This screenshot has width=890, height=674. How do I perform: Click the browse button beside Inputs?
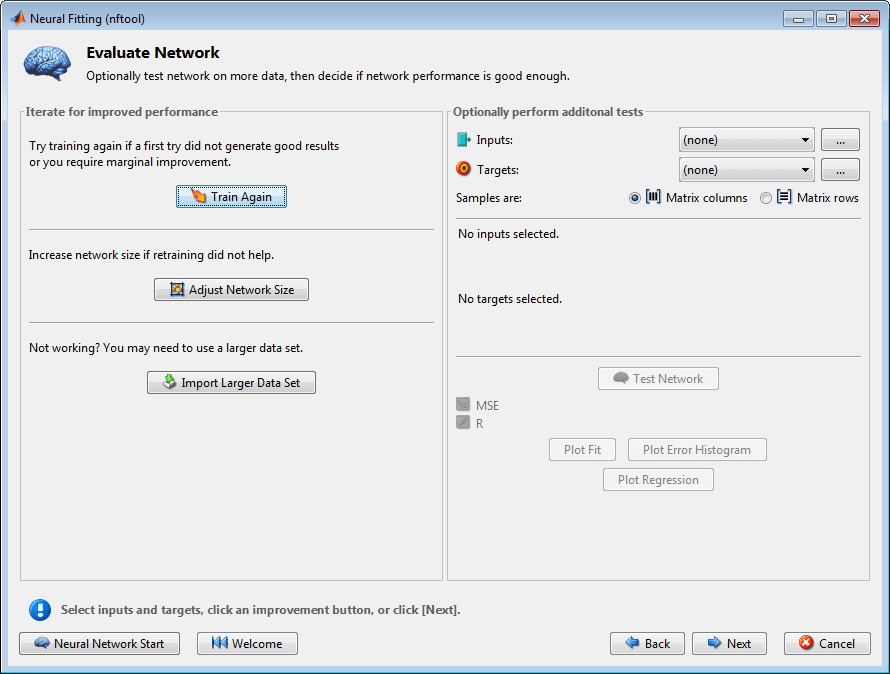point(840,140)
